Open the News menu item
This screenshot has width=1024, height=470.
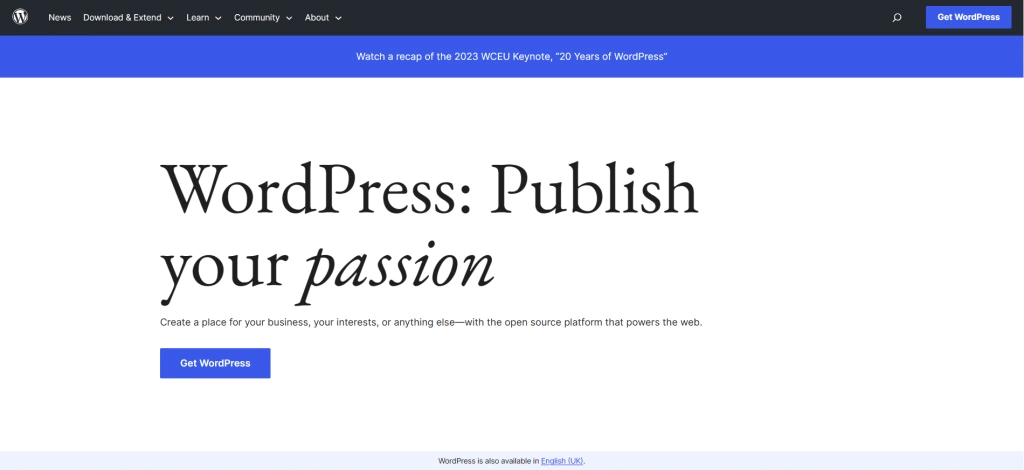tap(59, 18)
